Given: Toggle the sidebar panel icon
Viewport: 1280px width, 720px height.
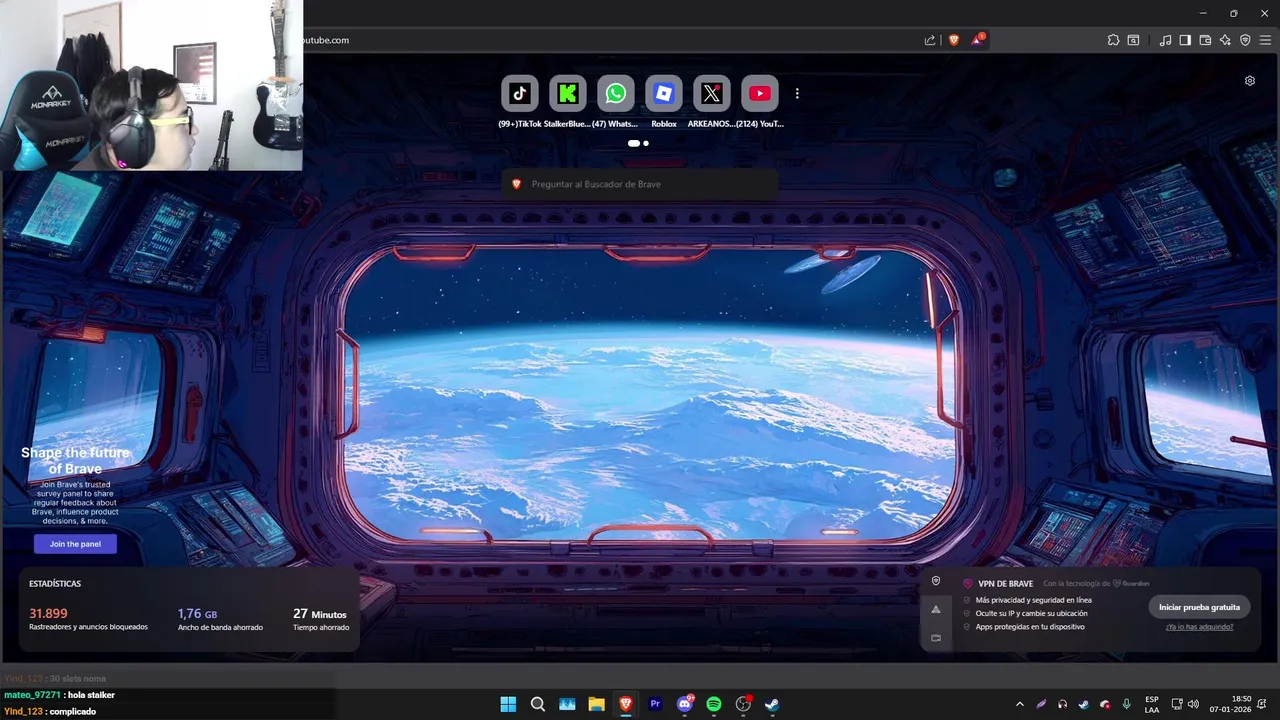Looking at the screenshot, I should tap(1185, 40).
